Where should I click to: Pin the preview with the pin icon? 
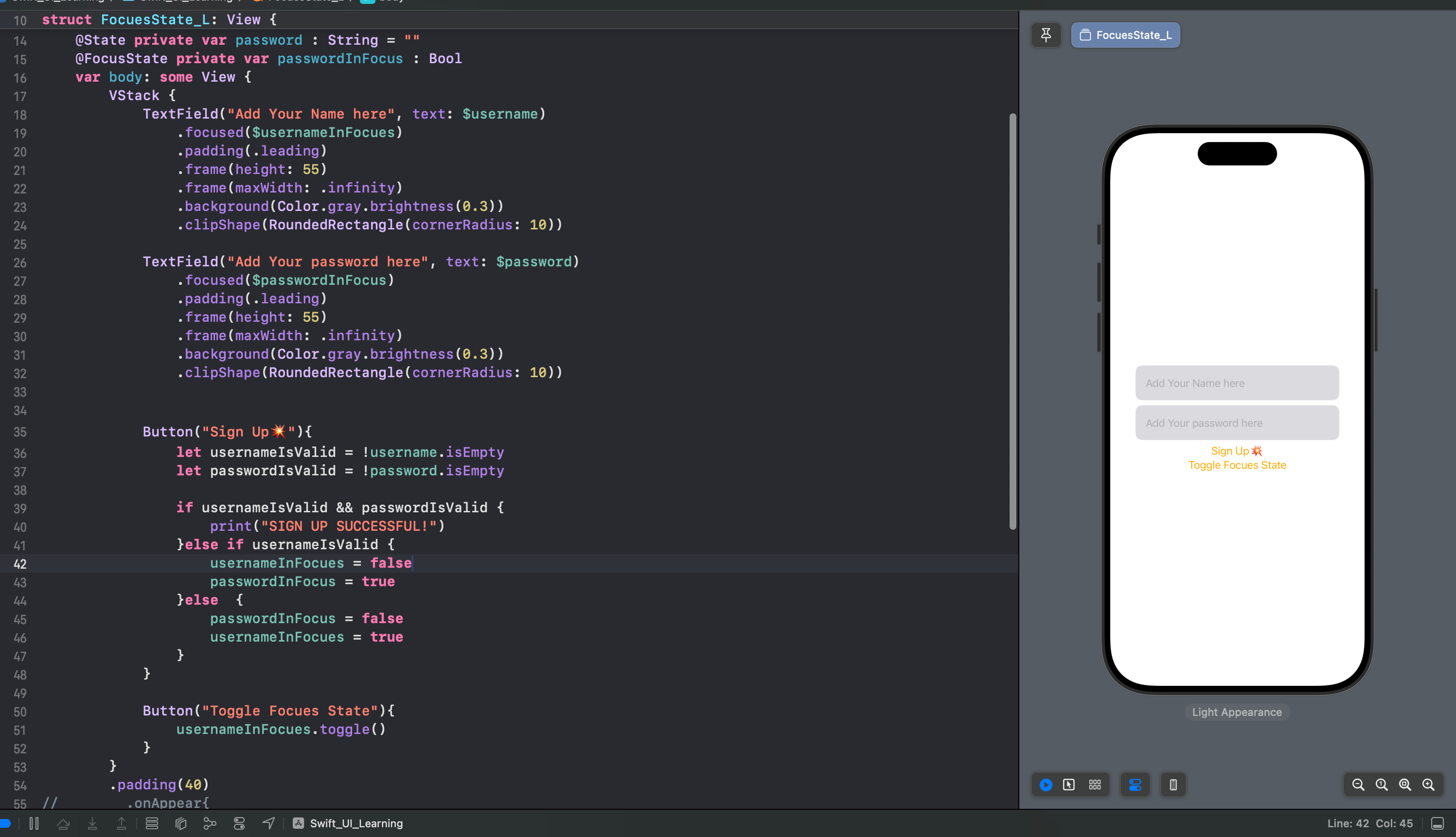click(1046, 35)
